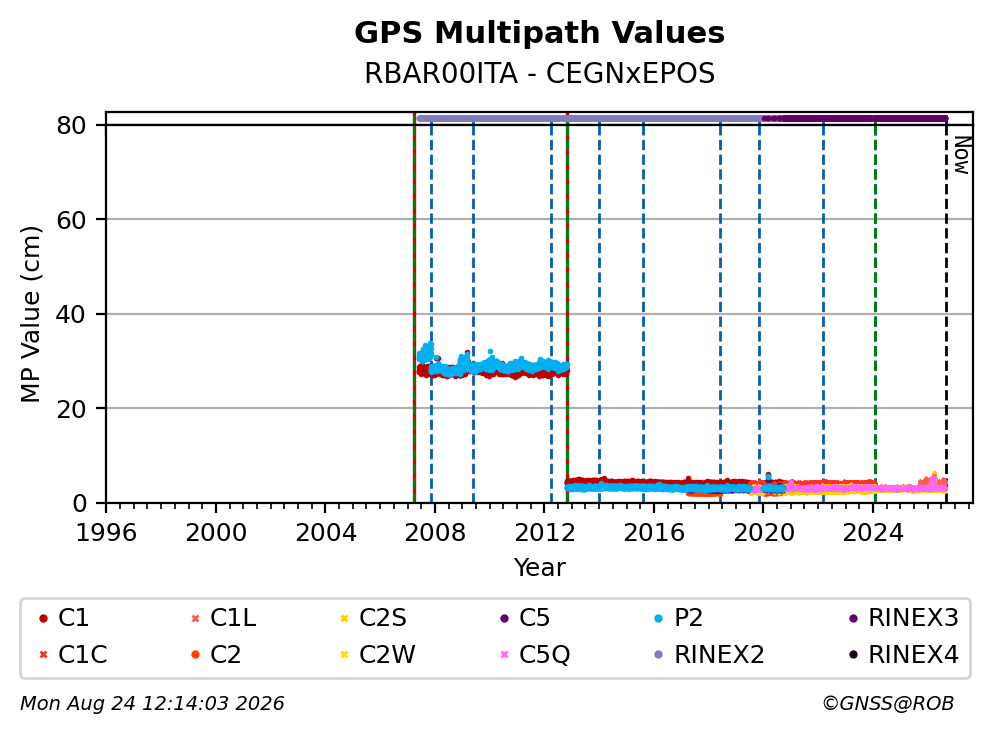
Task: Click the RBAR00ITA - CEGNxEPOS subtitle
Action: [x=539, y=73]
